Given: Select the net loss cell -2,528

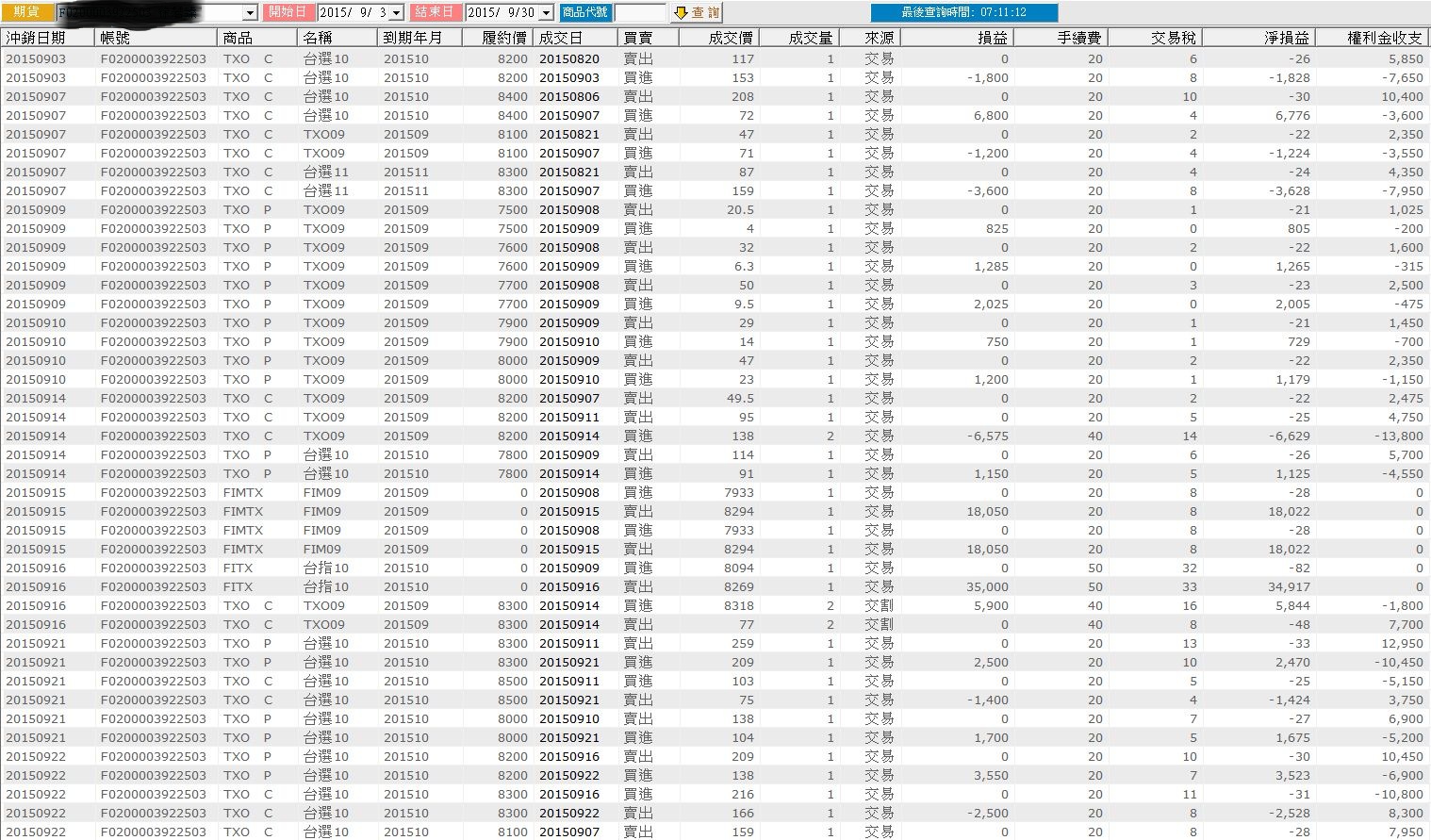Looking at the screenshot, I should [1291, 813].
